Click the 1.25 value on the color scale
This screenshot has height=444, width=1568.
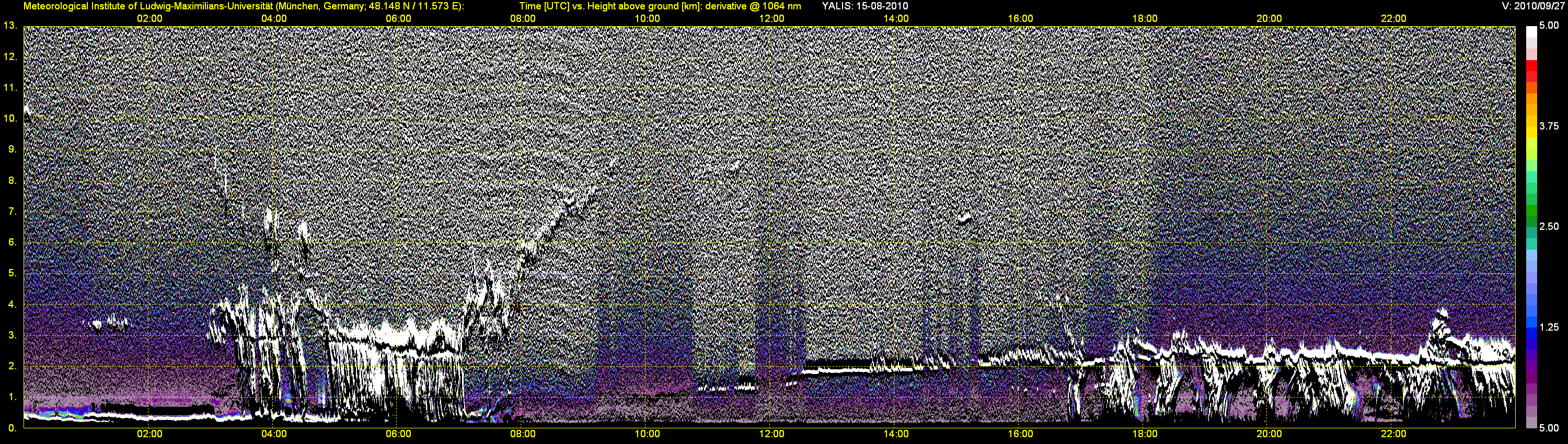click(1549, 327)
